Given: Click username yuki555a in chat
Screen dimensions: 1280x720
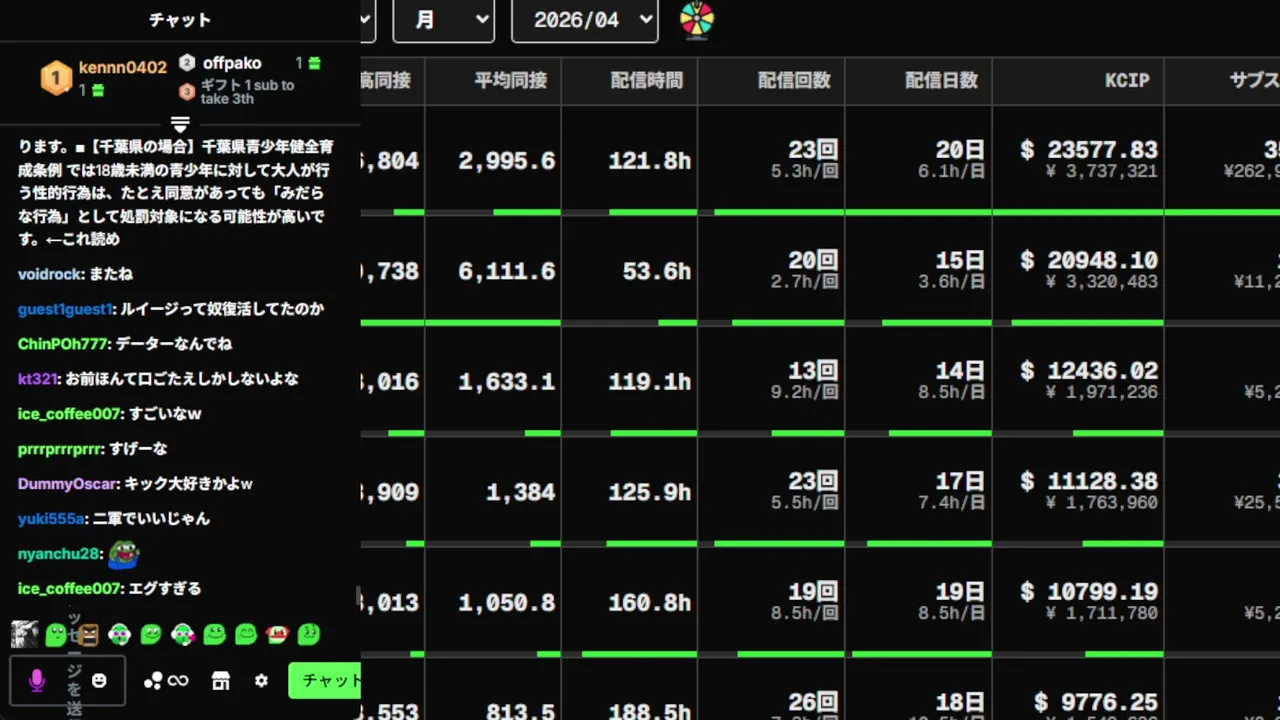Looking at the screenshot, I should click(x=51, y=519).
